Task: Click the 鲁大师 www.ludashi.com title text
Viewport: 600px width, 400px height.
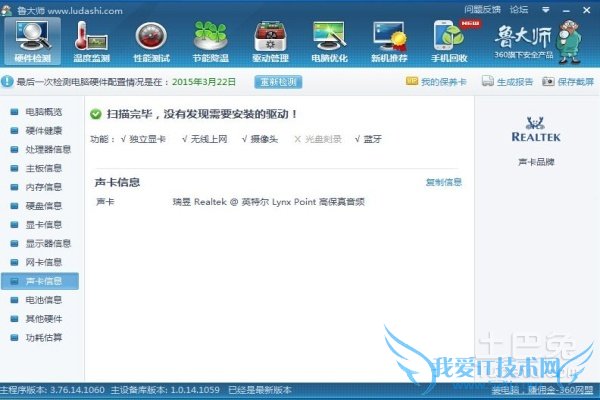Action: coord(70,10)
